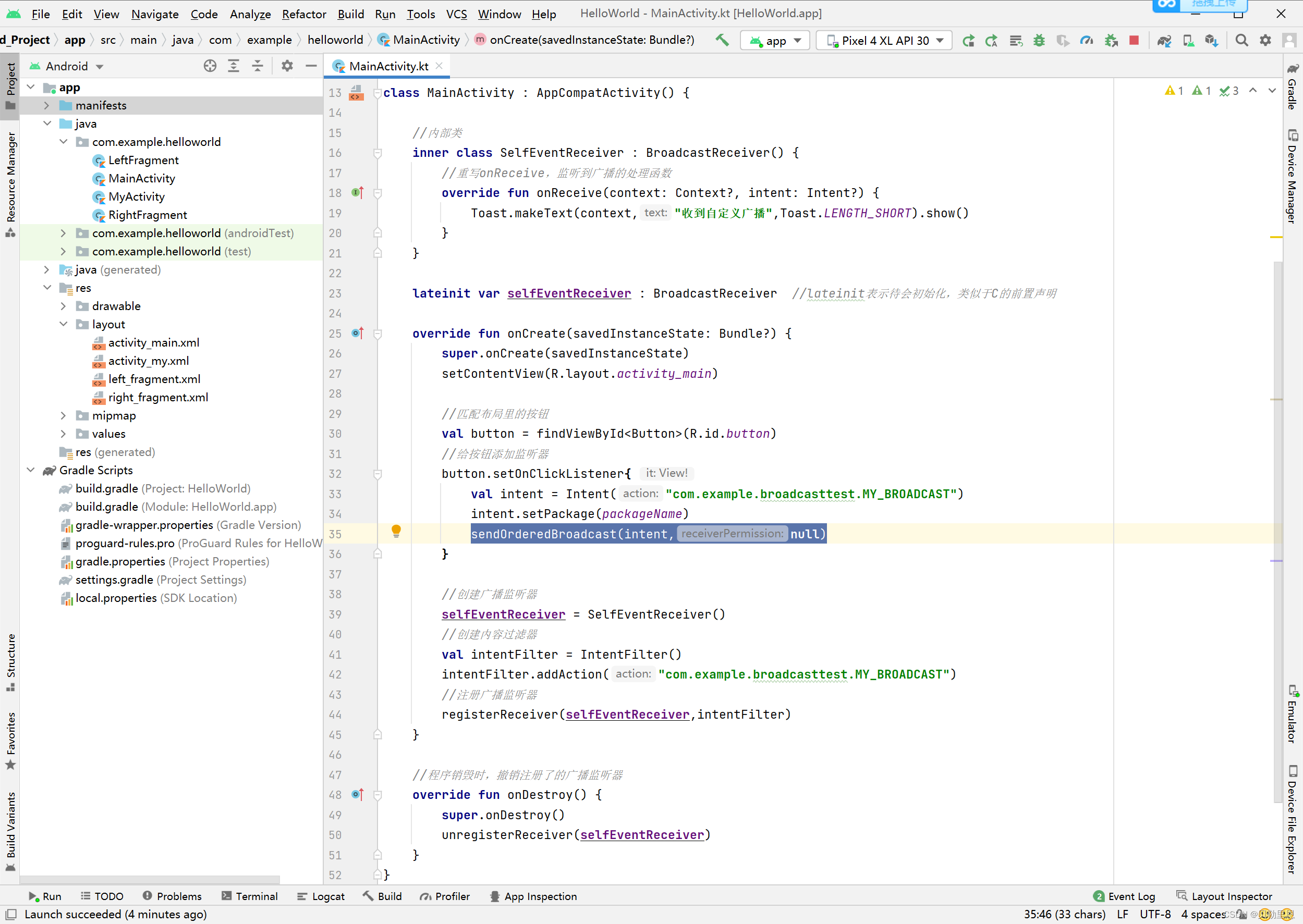Toggle the Project tool window sidebar button
The image size is (1303, 924).
10,85
